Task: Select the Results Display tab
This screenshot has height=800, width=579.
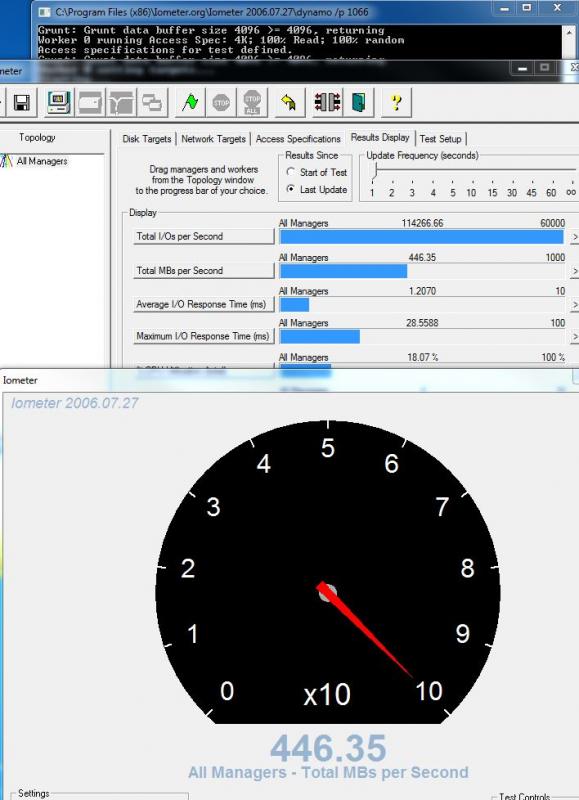Action: [380, 137]
